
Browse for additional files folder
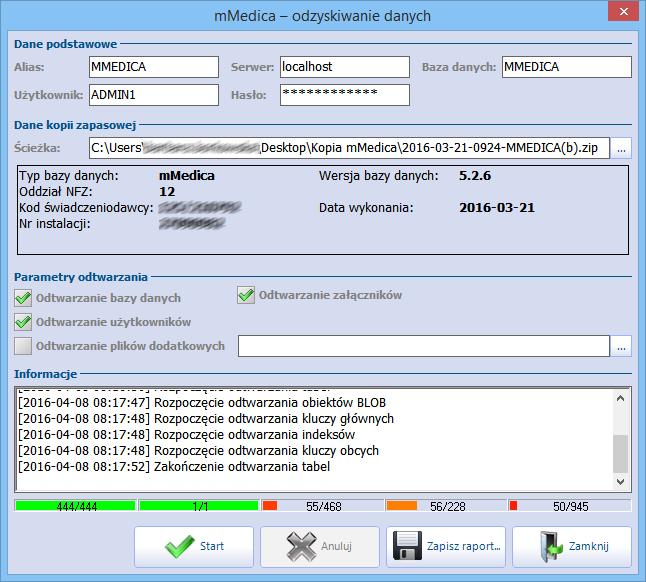(621, 346)
